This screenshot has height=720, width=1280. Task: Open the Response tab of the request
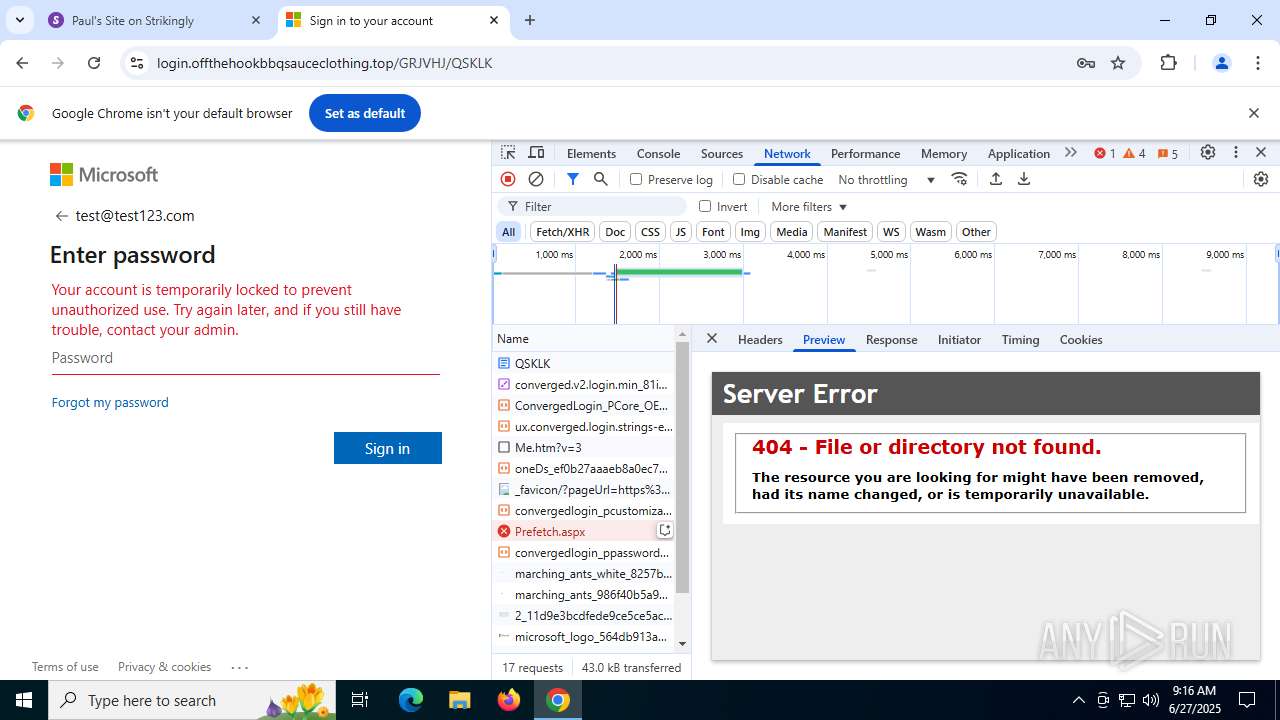pos(891,340)
